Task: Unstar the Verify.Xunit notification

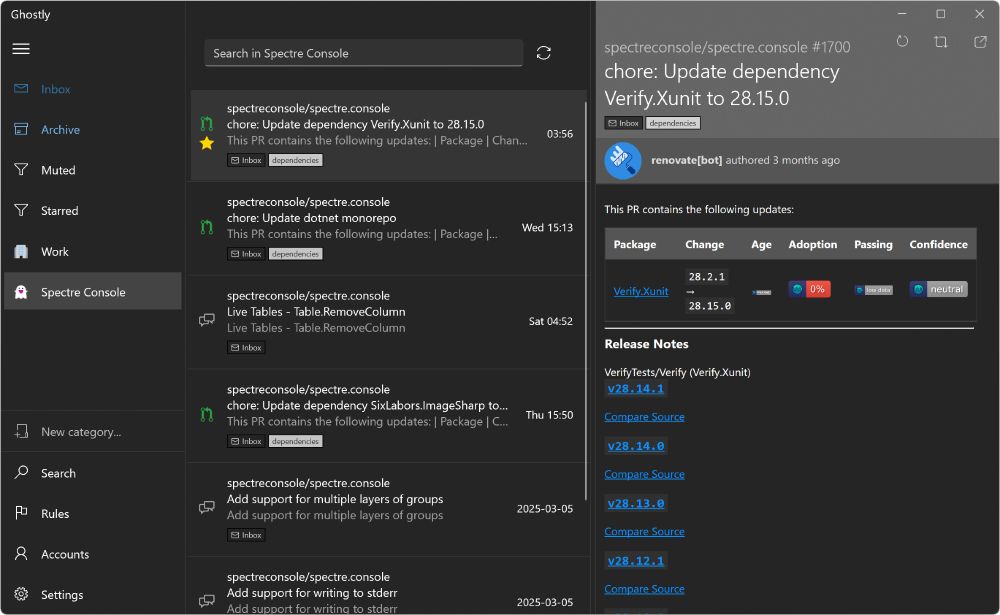Action: click(x=206, y=143)
